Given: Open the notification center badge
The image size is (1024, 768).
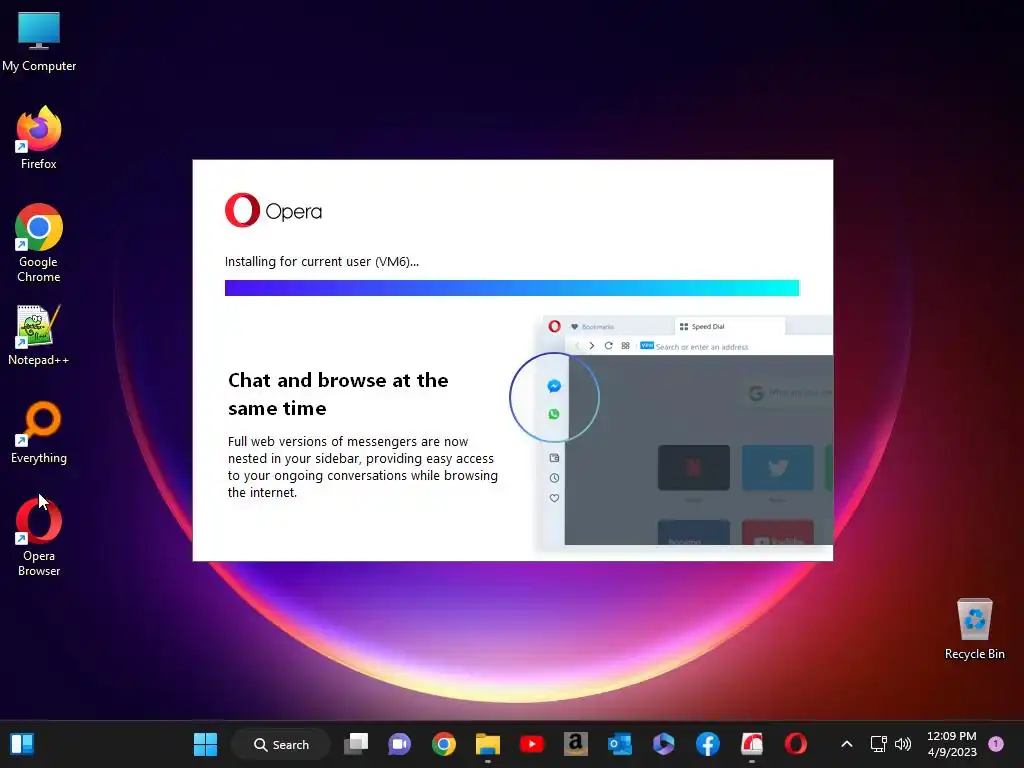Looking at the screenshot, I should point(996,744).
